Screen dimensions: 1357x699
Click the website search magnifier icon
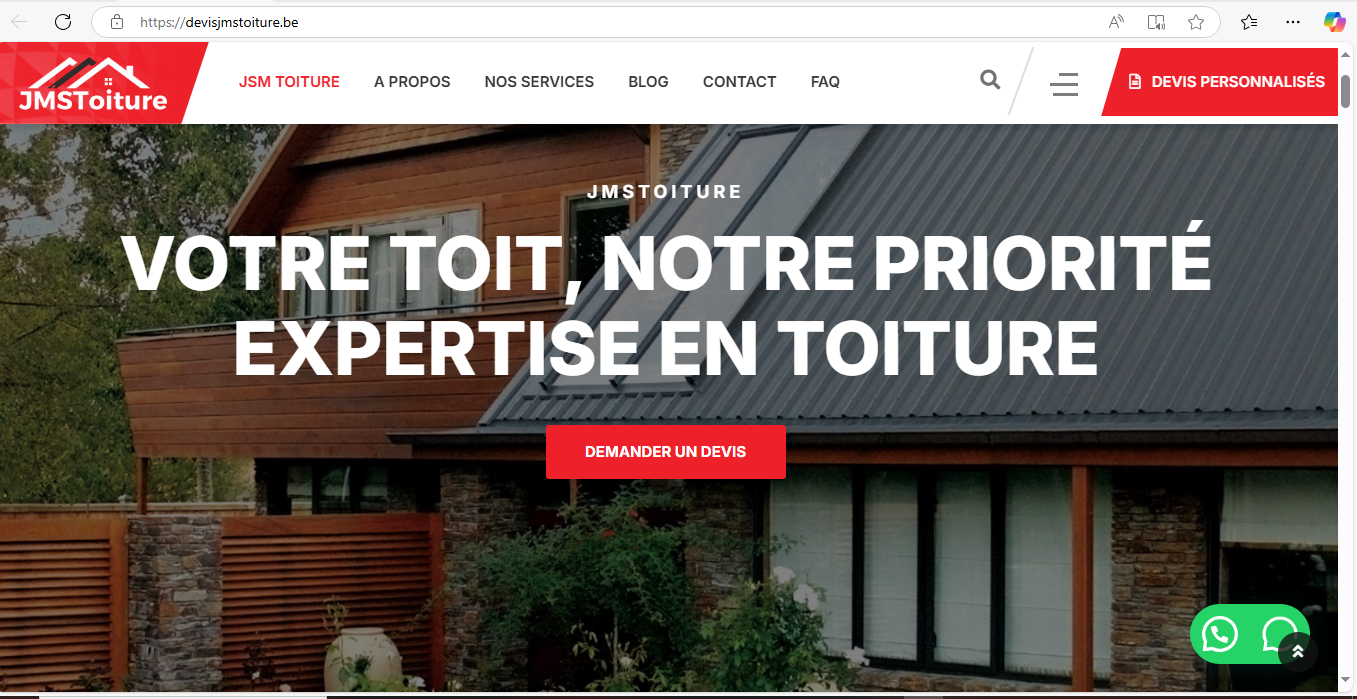tap(990, 80)
